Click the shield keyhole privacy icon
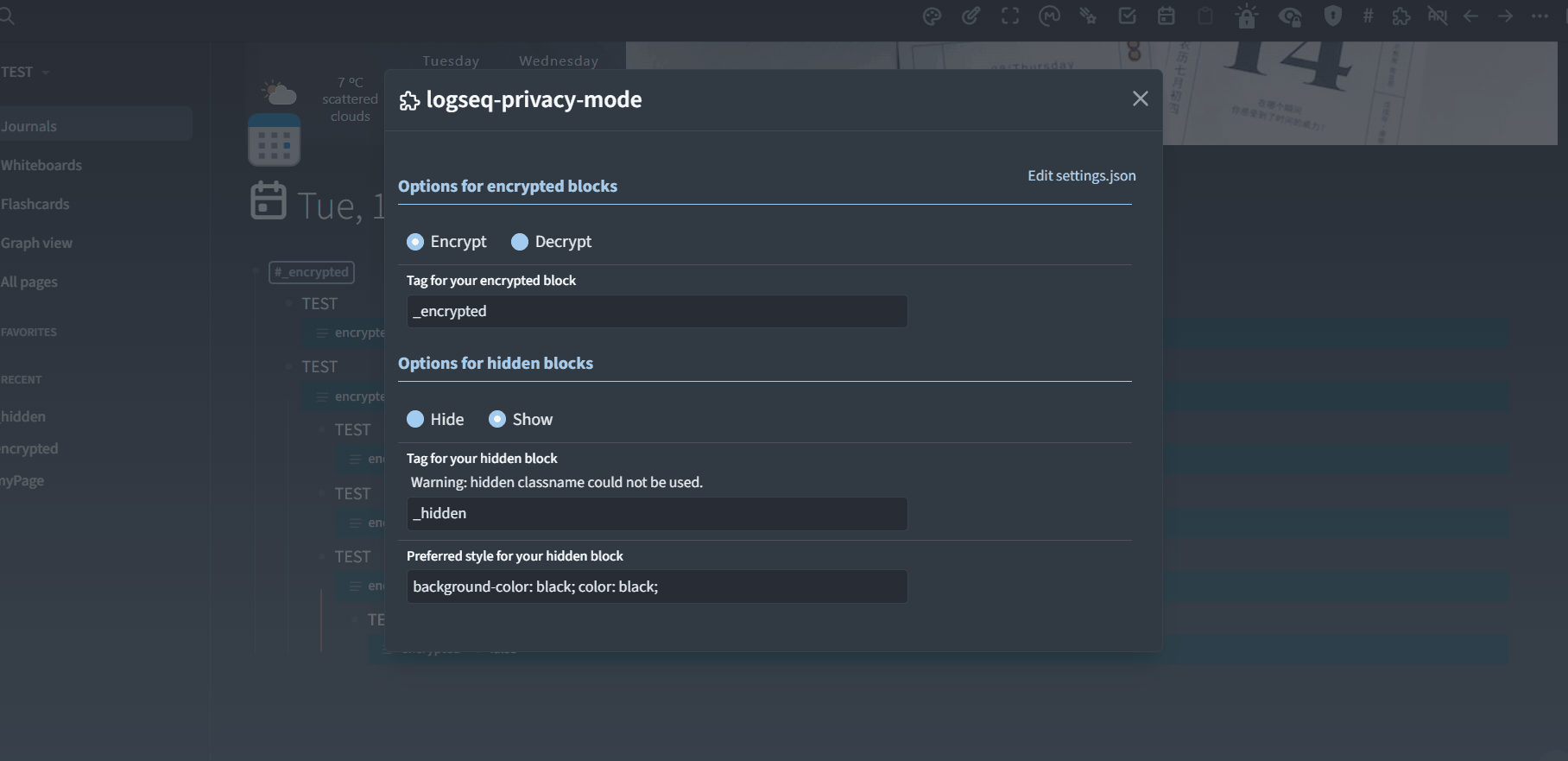 (x=1333, y=16)
